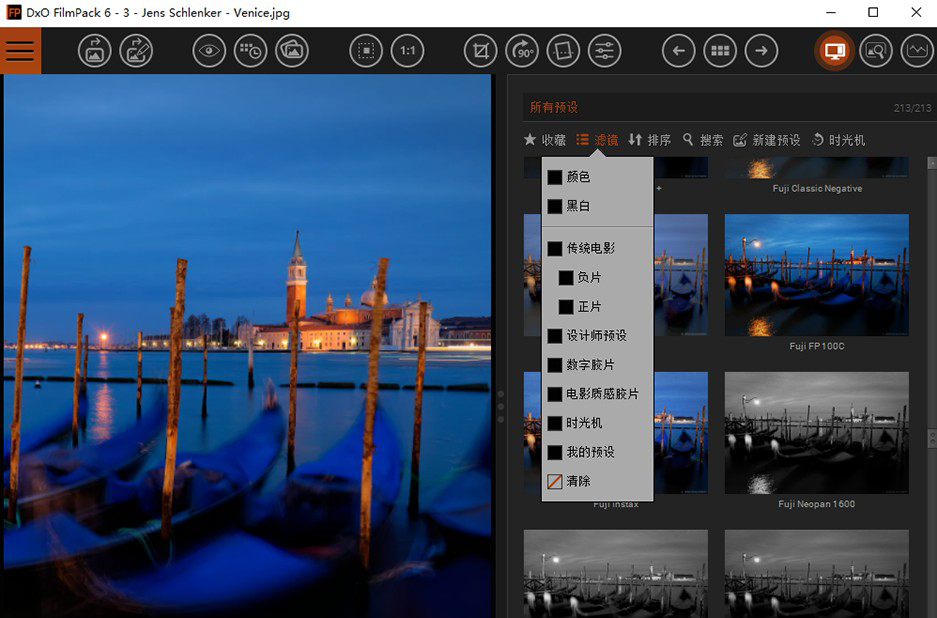Viewport: 937px width, 618px height.
Task: Select the horizon straighten tool icon
Action: (x=563, y=51)
